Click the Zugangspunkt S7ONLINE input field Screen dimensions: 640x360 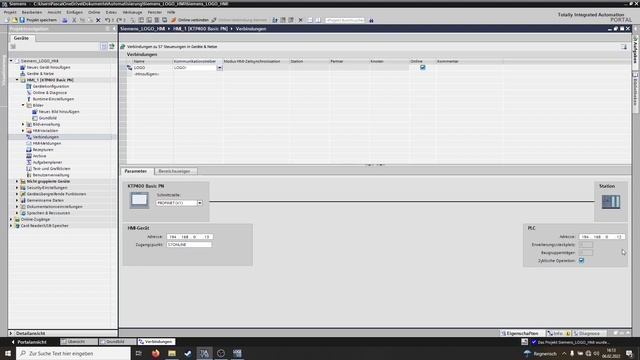189,244
